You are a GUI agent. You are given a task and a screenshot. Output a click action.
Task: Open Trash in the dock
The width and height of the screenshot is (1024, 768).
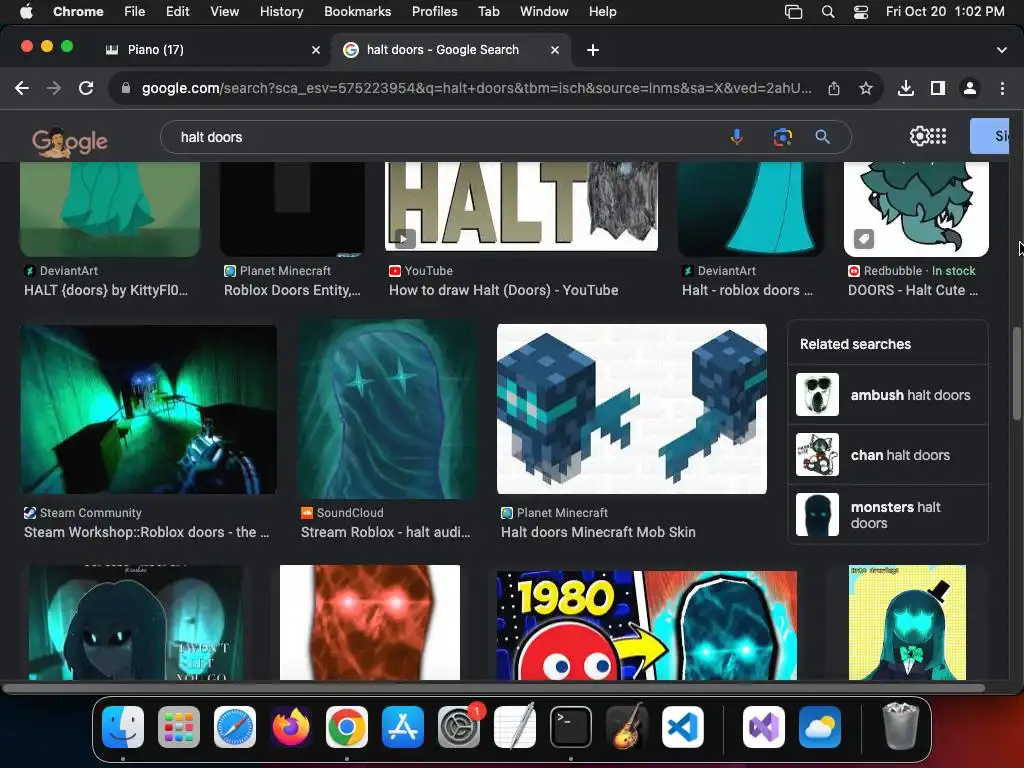(x=901, y=726)
